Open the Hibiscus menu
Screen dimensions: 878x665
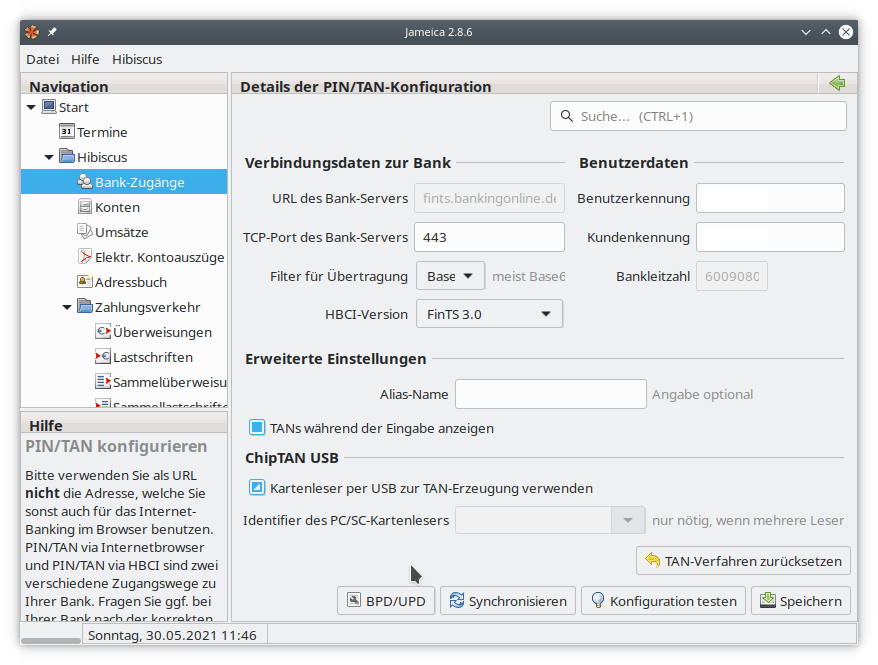137,59
